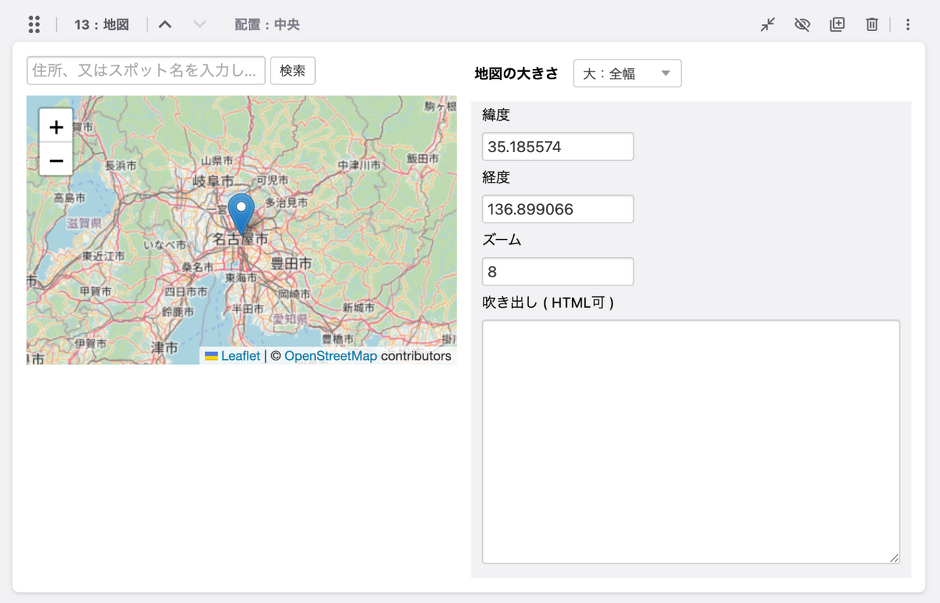Duplicate the map block
Screen dimensions: 940x603
tap(837, 24)
